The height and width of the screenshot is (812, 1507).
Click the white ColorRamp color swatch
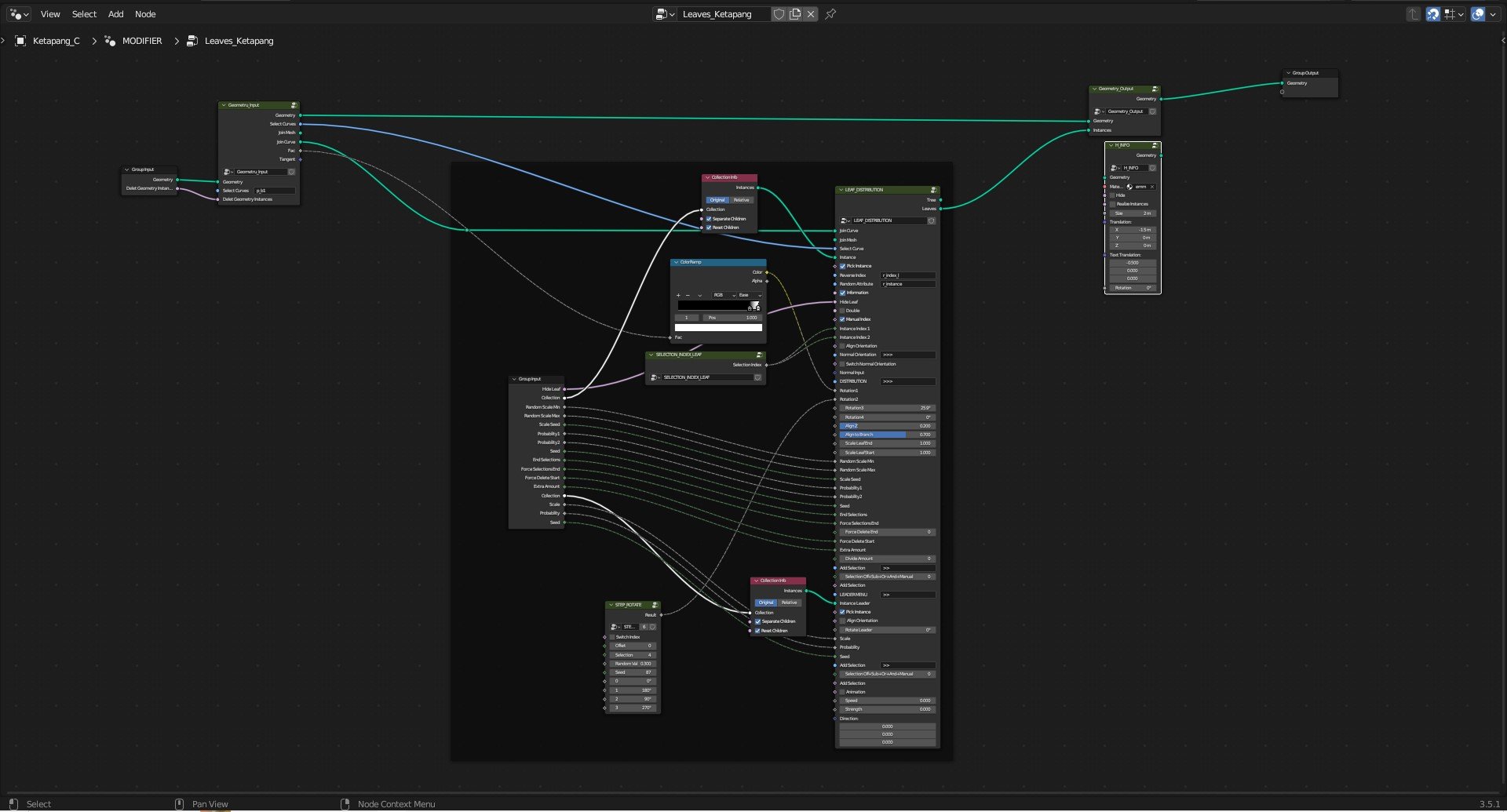(x=718, y=327)
